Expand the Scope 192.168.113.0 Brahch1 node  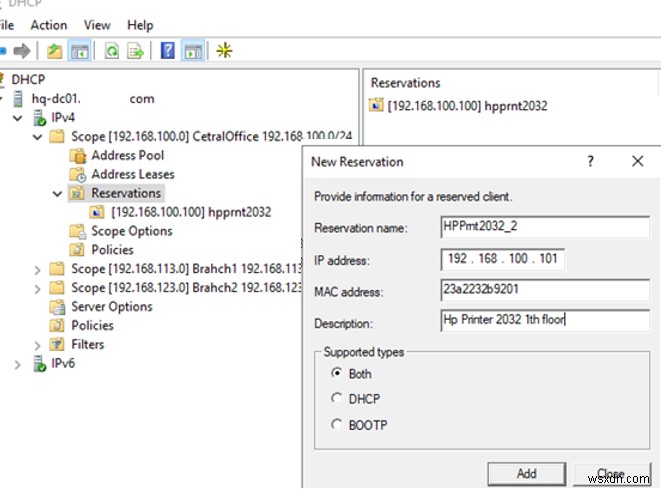click(x=38, y=269)
